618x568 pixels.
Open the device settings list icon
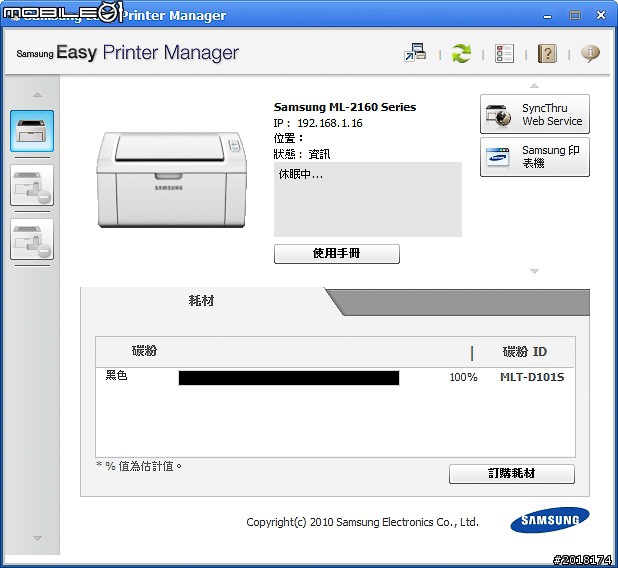coord(504,53)
